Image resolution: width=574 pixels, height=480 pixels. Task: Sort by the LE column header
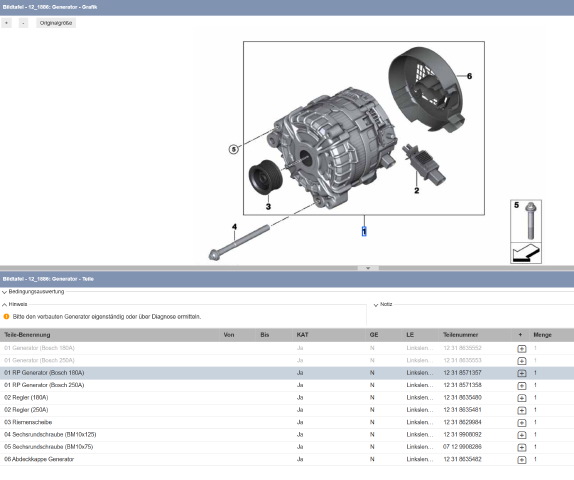(410, 335)
